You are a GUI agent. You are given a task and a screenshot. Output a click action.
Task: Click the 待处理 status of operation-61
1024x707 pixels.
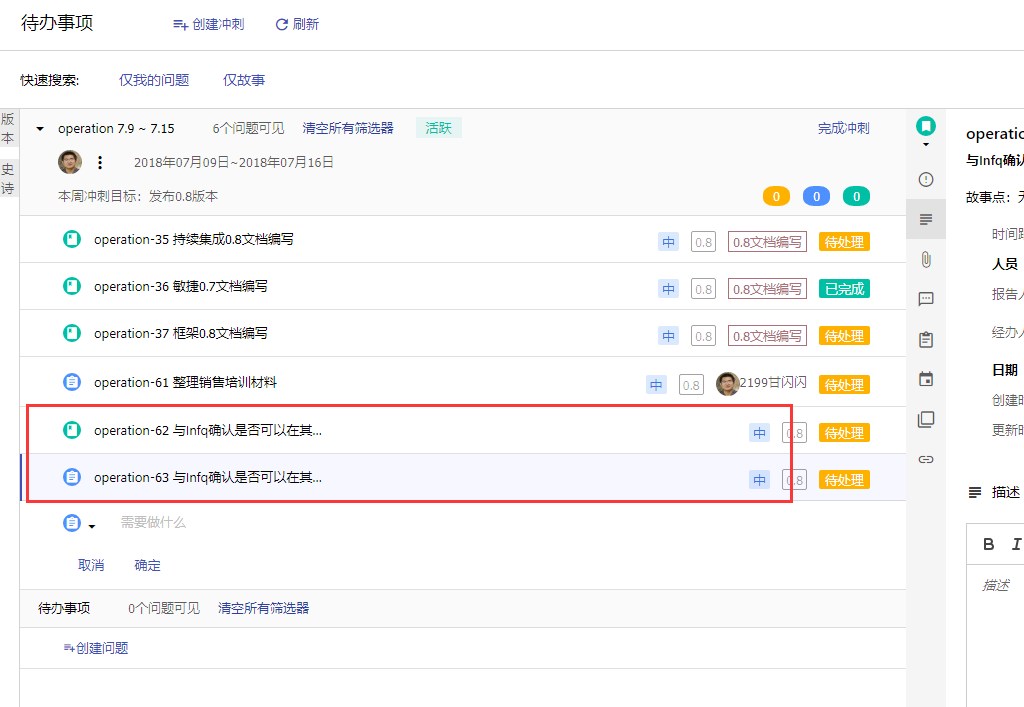(x=844, y=385)
